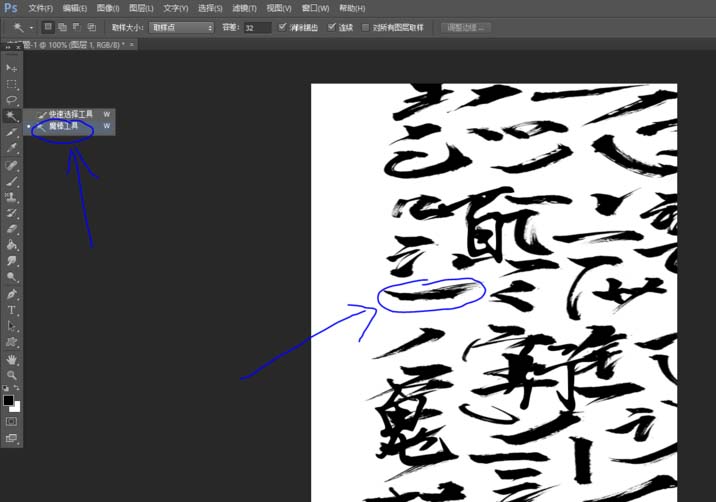Choose Subtract from Selection mode
Image resolution: width=716 pixels, height=502 pixels.
pos(77,27)
